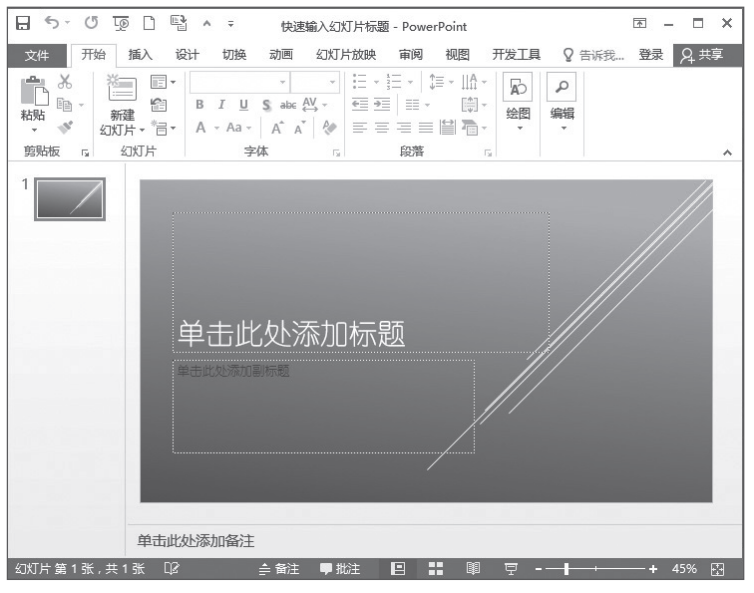Click the Strikethrough abc icon

[x=288, y=105]
